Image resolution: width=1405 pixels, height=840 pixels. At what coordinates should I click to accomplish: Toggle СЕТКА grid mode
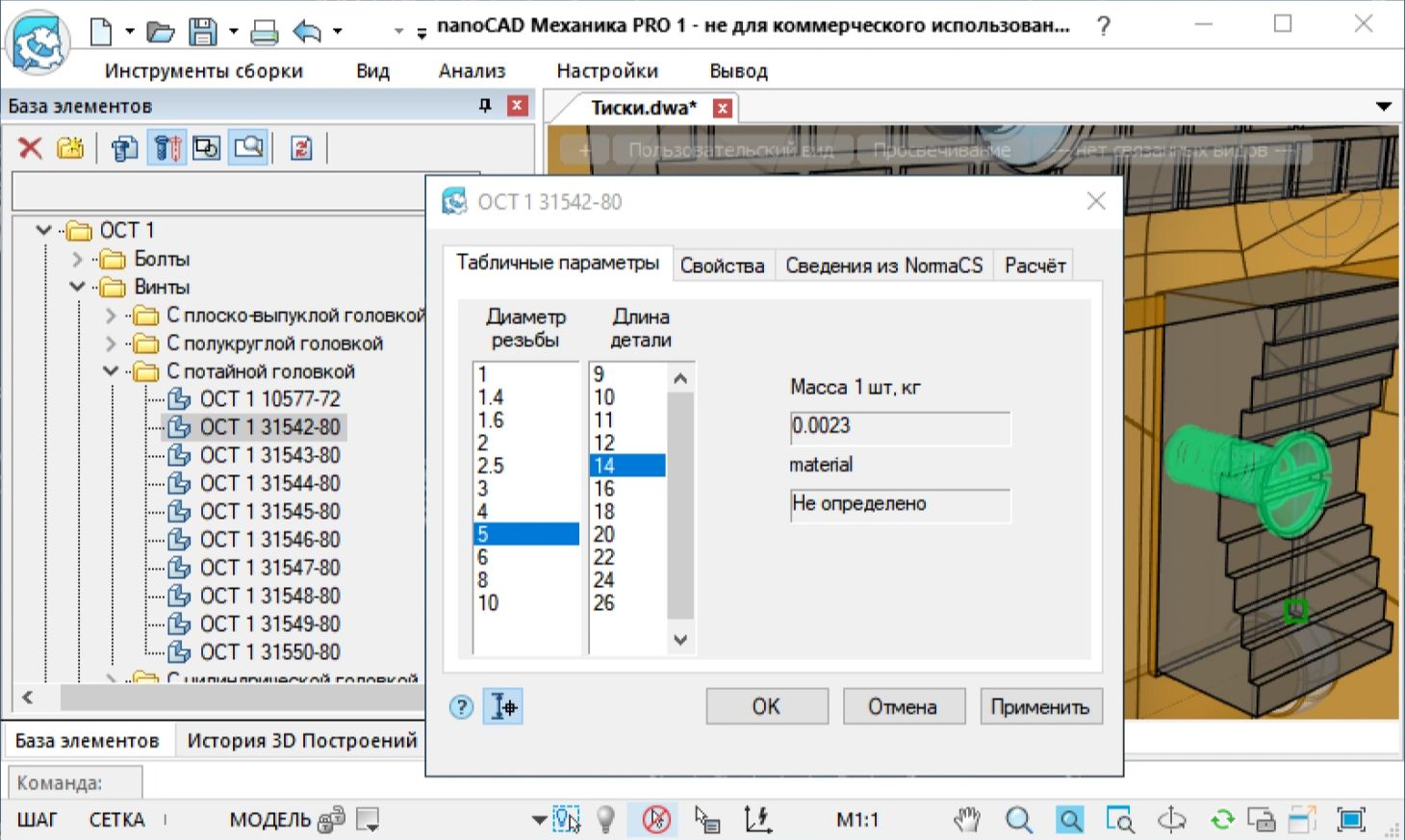pos(116,821)
